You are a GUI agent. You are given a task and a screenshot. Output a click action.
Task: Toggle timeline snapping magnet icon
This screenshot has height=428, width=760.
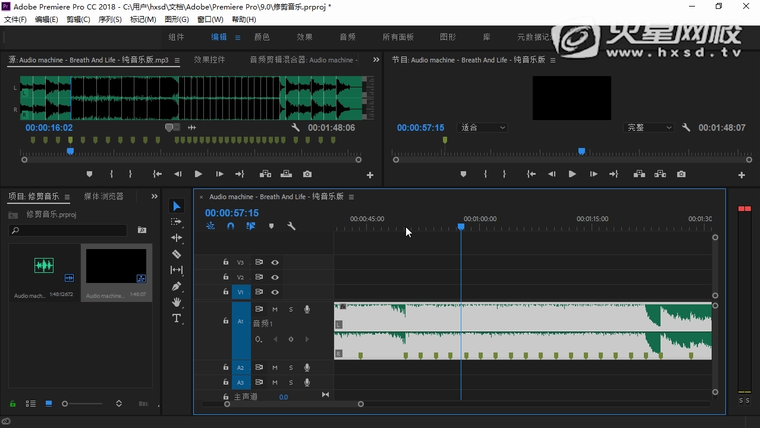[230, 226]
